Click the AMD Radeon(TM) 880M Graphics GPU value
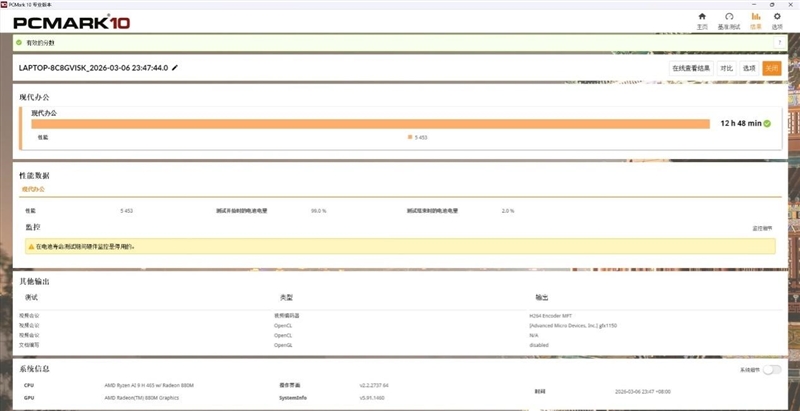The image size is (800, 411). (x=141, y=398)
